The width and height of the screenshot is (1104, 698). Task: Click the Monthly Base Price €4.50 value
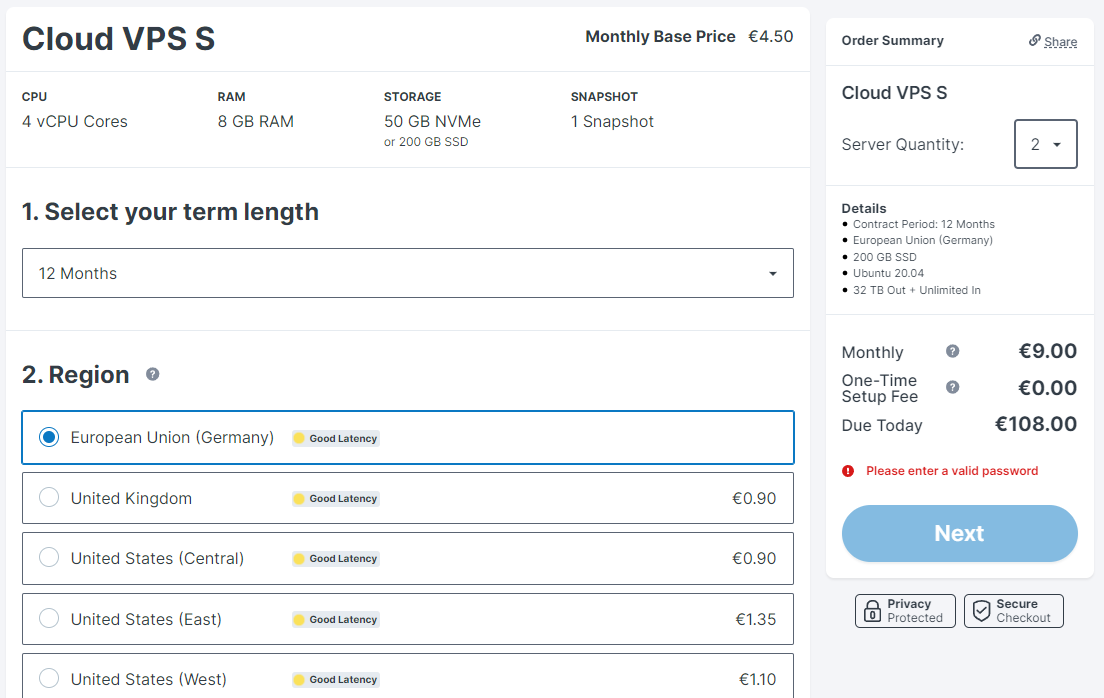[x=770, y=37]
